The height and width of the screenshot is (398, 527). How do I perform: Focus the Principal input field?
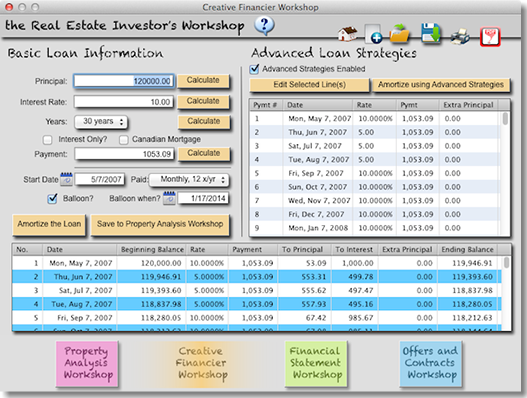pyautogui.click(x=124, y=81)
